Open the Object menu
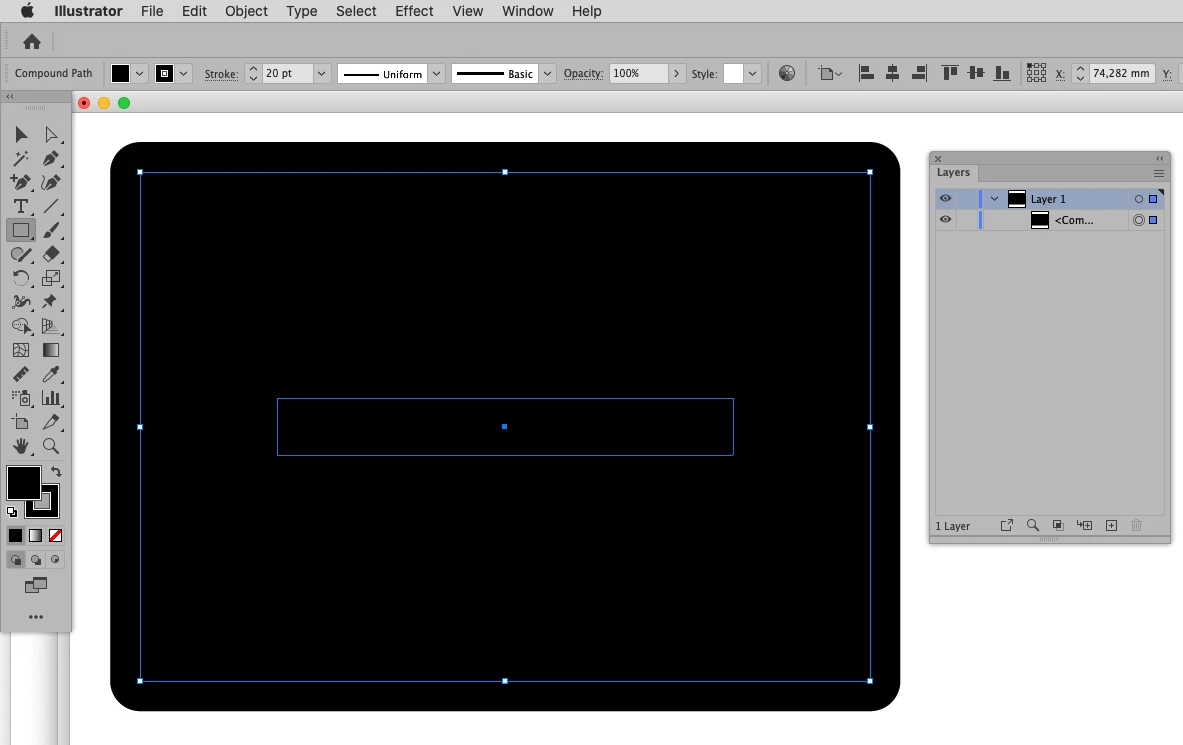The height and width of the screenshot is (745, 1183). tap(246, 11)
